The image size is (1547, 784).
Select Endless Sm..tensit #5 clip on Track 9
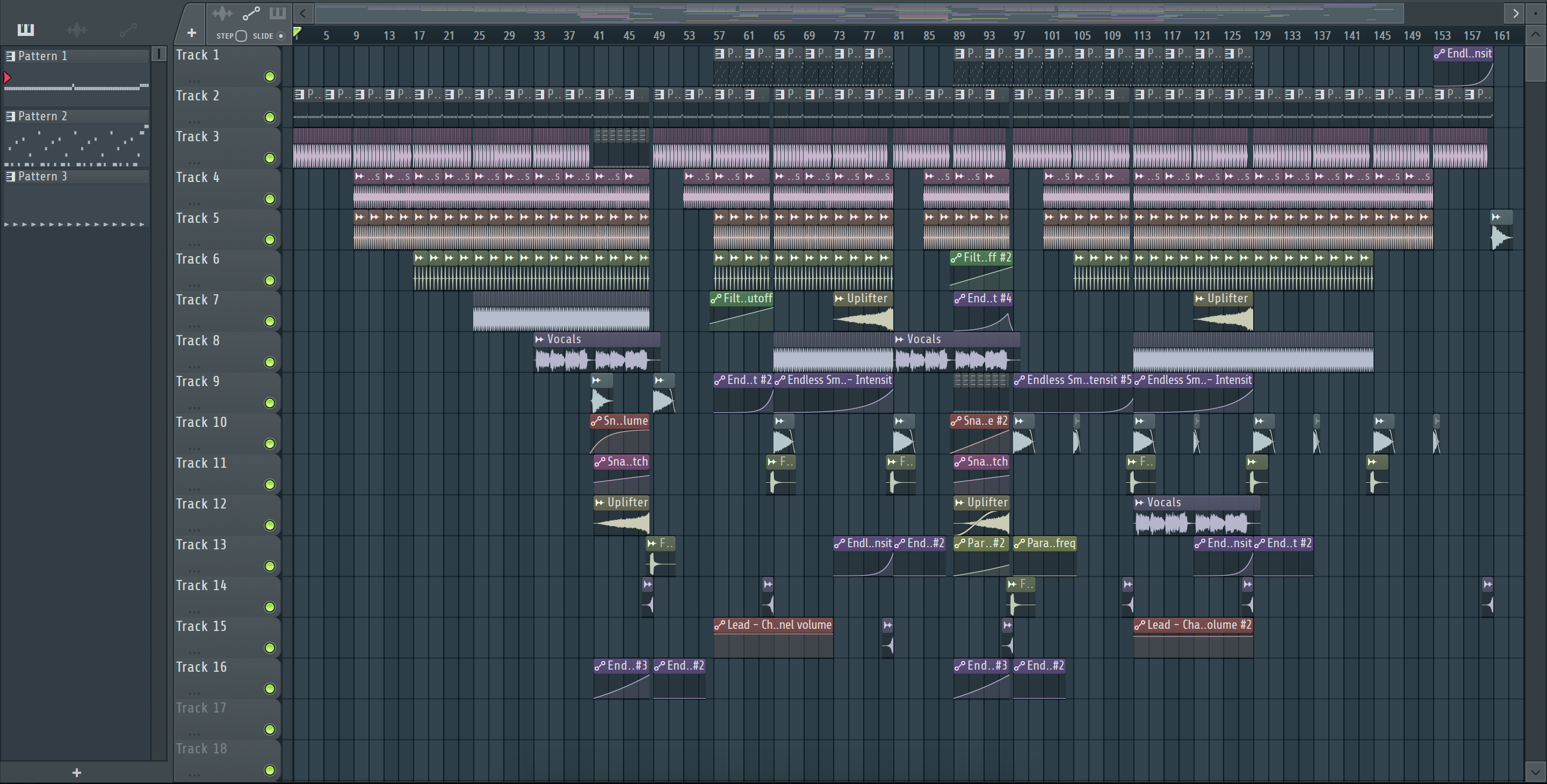pyautogui.click(x=1073, y=394)
